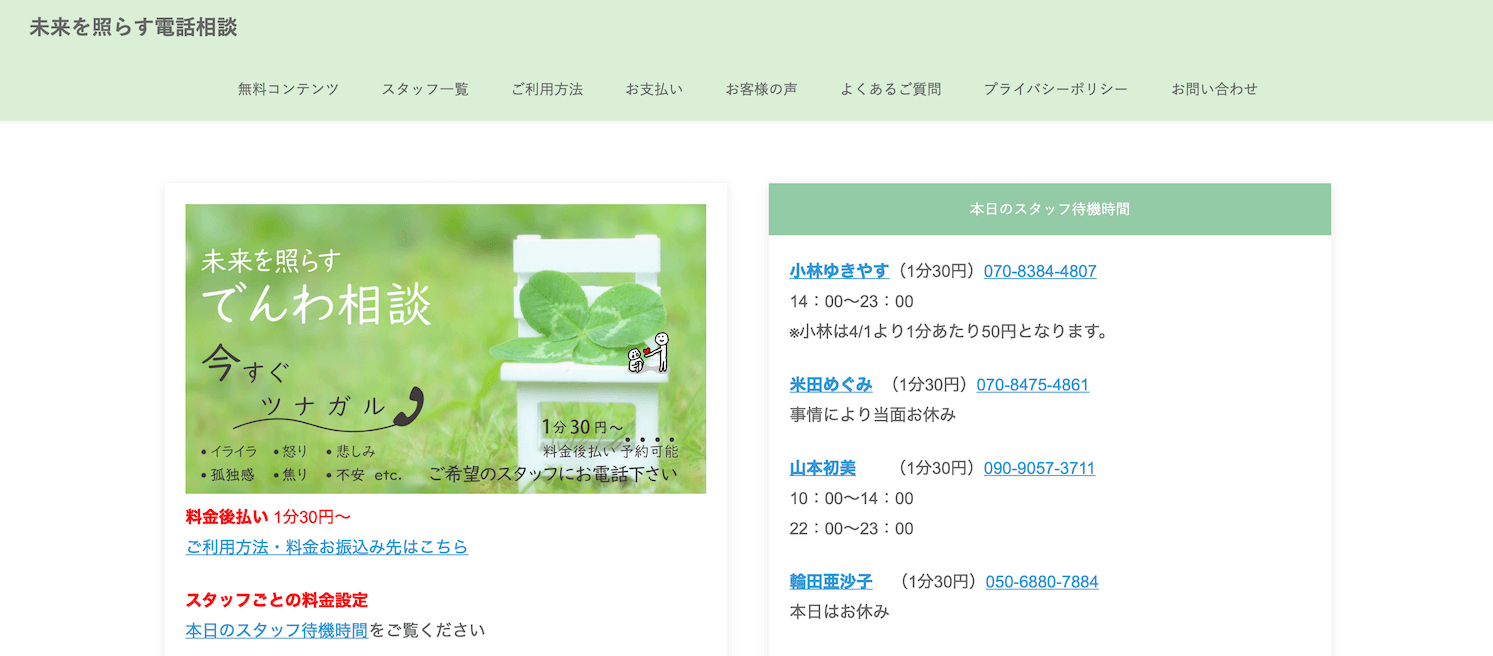Open the プライバシーポリシー page
This screenshot has width=1493, height=656.
[x=1055, y=89]
